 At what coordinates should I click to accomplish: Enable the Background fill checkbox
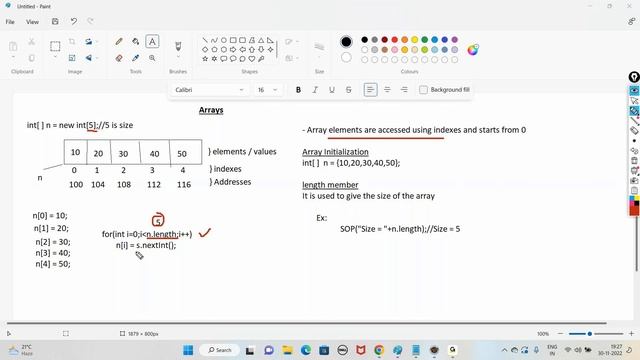point(423,89)
